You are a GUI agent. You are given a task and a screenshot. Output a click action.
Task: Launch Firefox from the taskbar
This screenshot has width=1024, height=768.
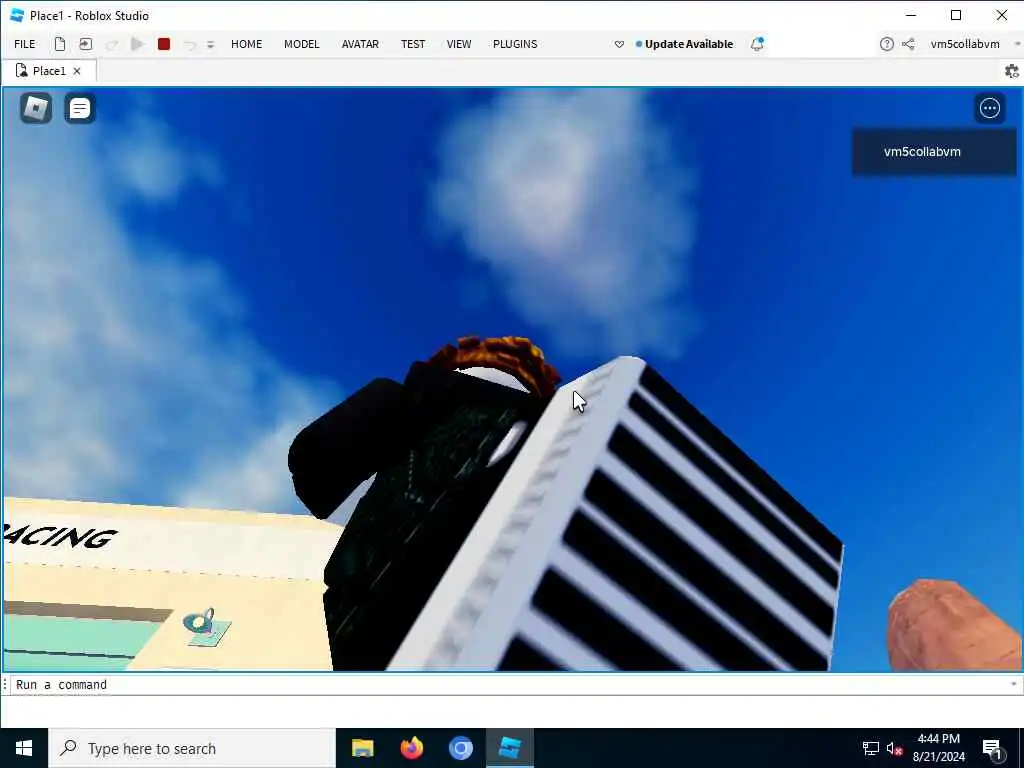(x=411, y=748)
